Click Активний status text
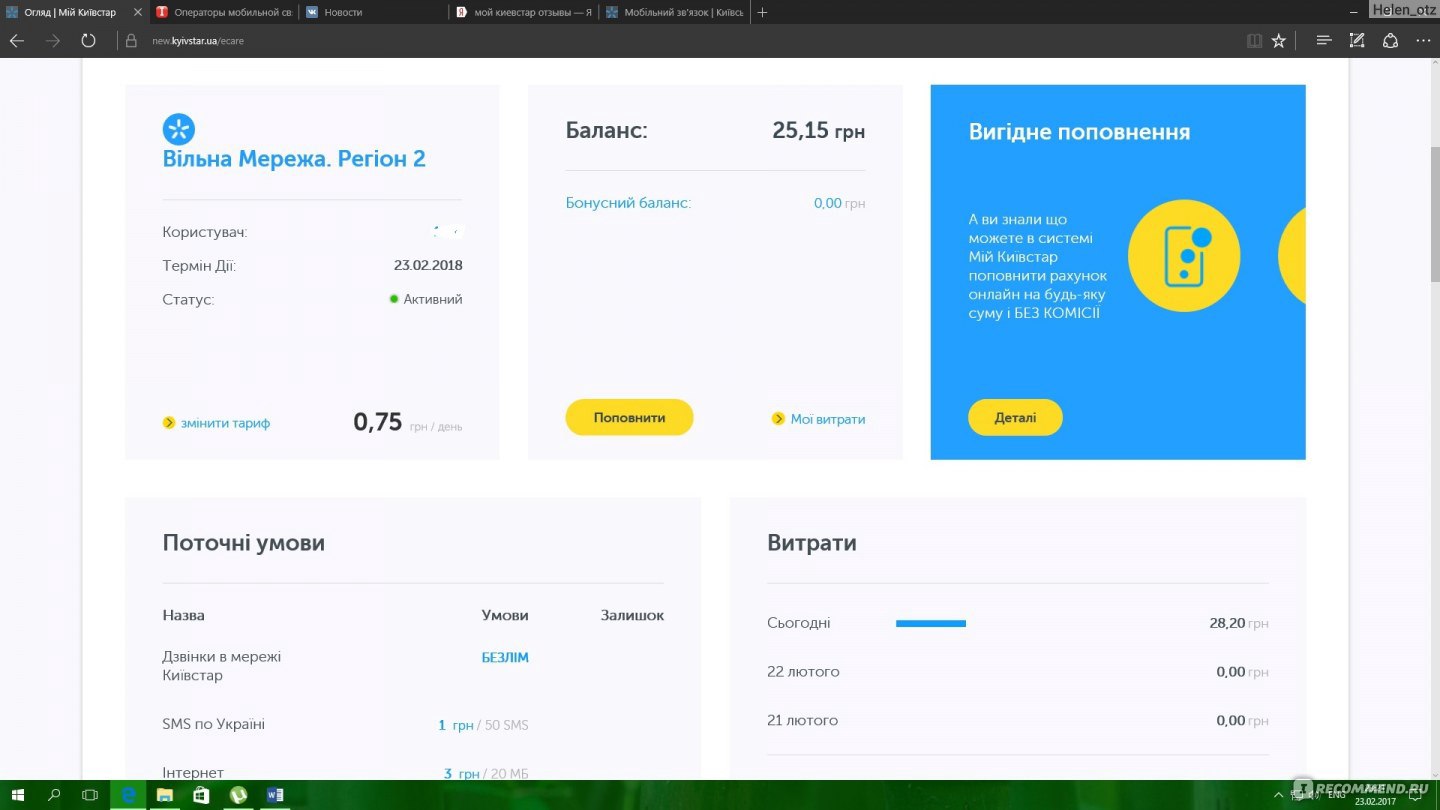Viewport: 1440px width, 810px height. point(433,299)
